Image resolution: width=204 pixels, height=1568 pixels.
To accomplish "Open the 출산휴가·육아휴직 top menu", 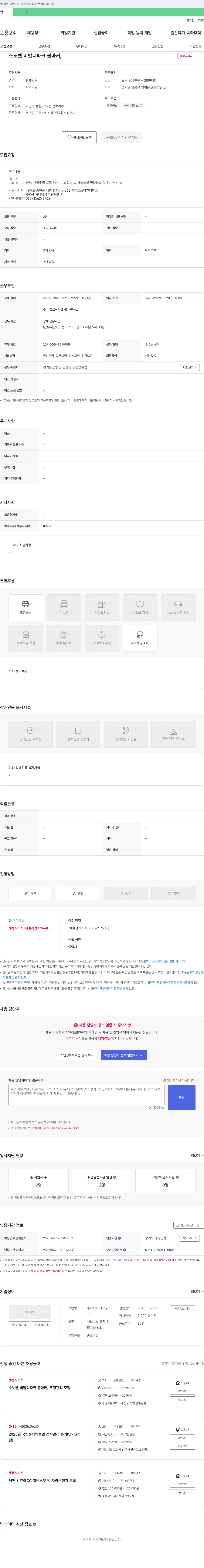I will (x=186, y=33).
